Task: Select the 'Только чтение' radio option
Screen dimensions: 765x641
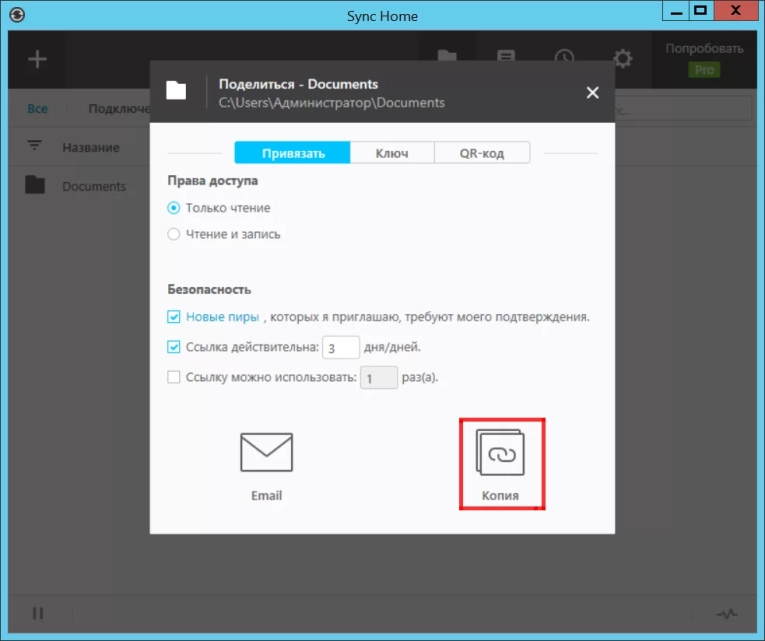Action: coord(174,208)
